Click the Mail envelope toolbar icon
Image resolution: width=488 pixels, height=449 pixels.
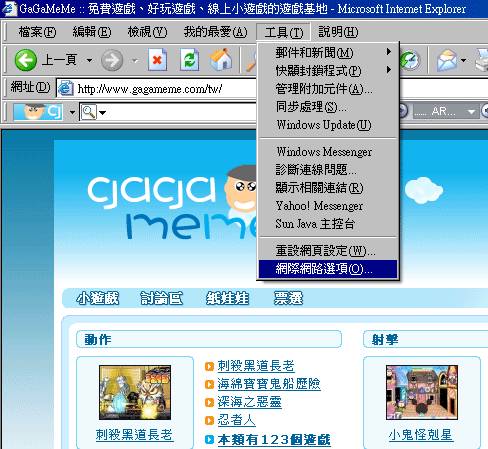(447, 60)
